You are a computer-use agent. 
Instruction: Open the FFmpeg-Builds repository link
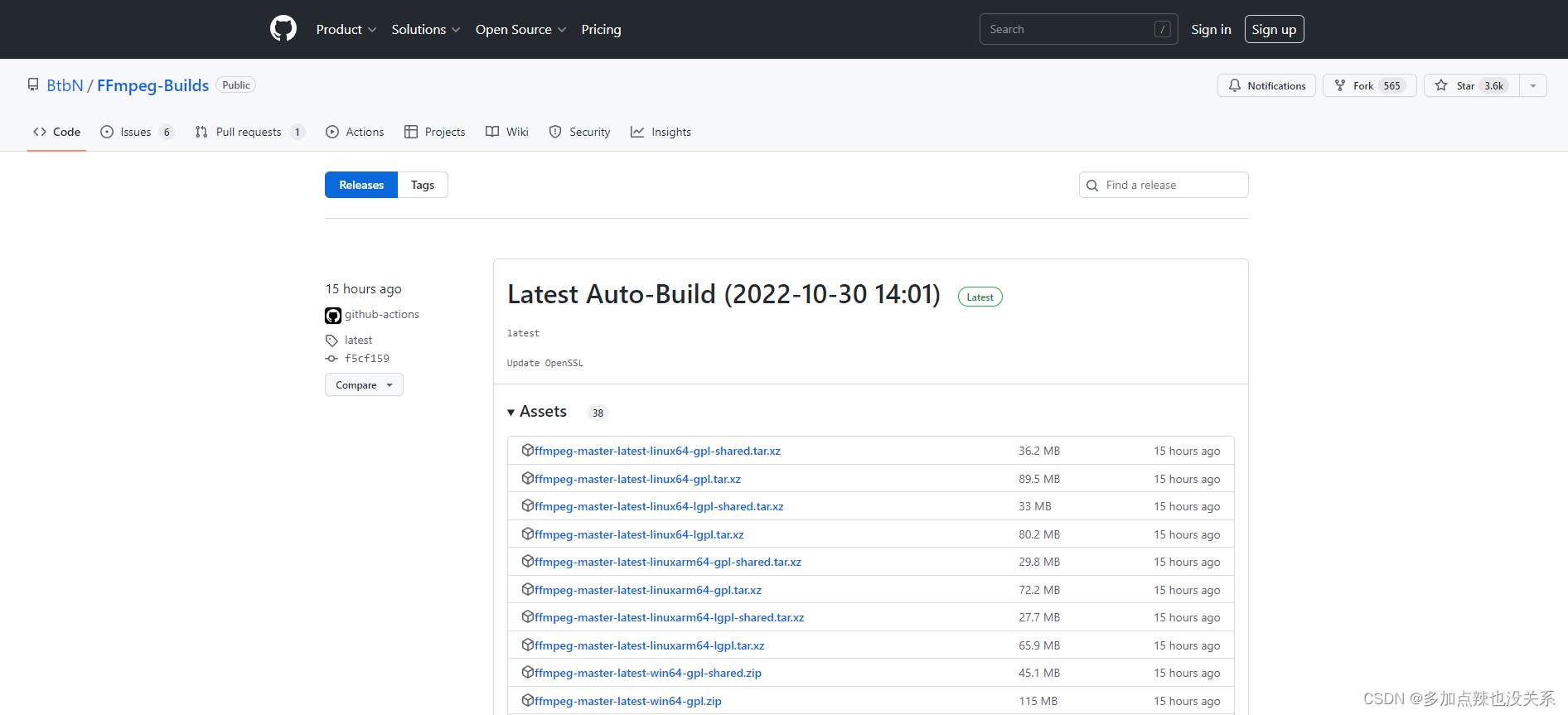coord(152,85)
